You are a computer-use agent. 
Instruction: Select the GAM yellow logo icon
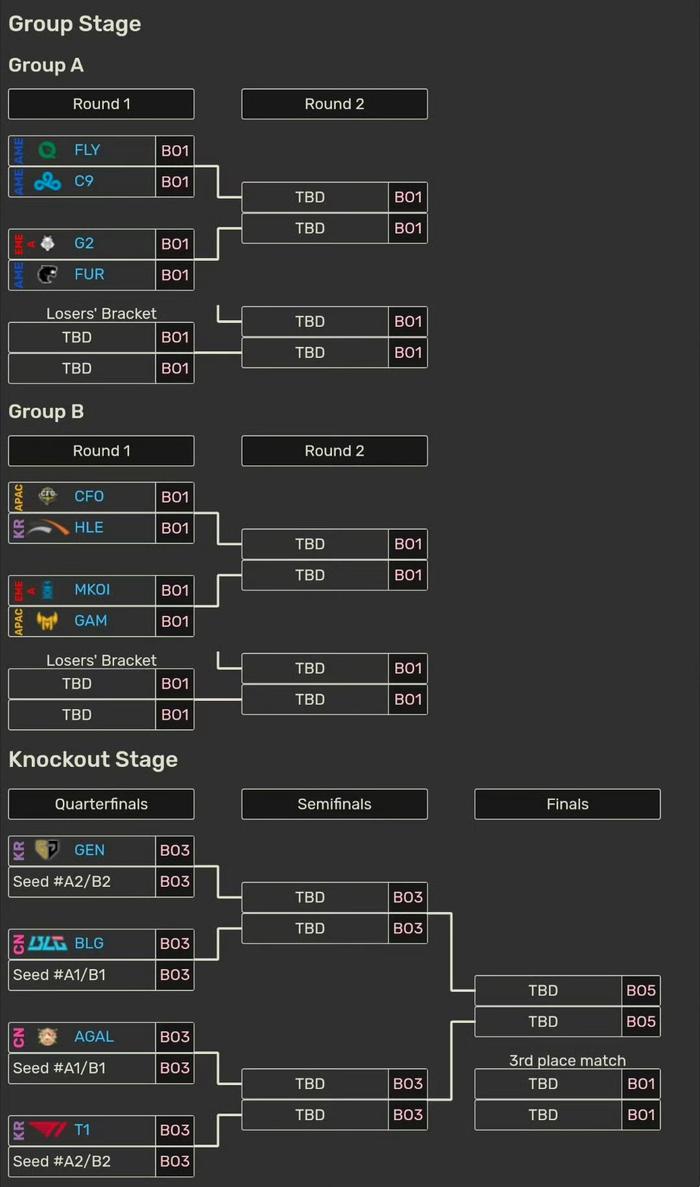coord(47,621)
